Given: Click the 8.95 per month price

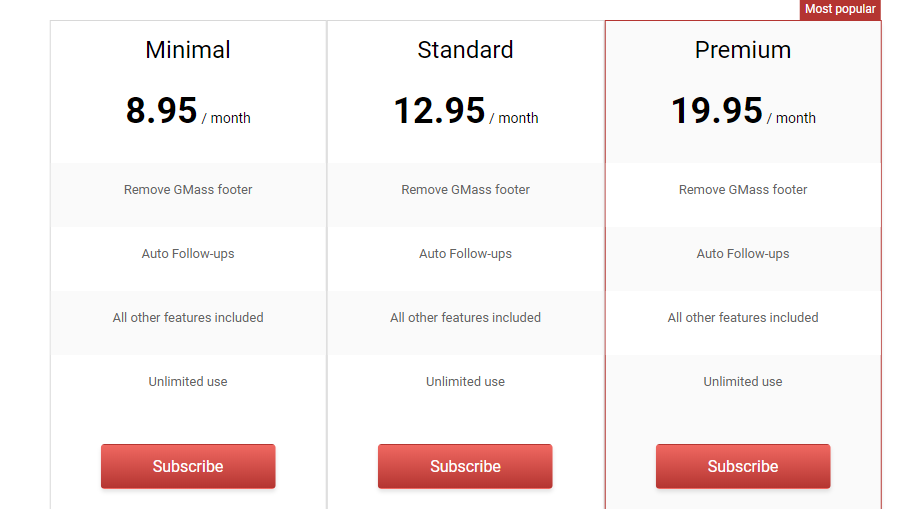Looking at the screenshot, I should pyautogui.click(x=188, y=111).
